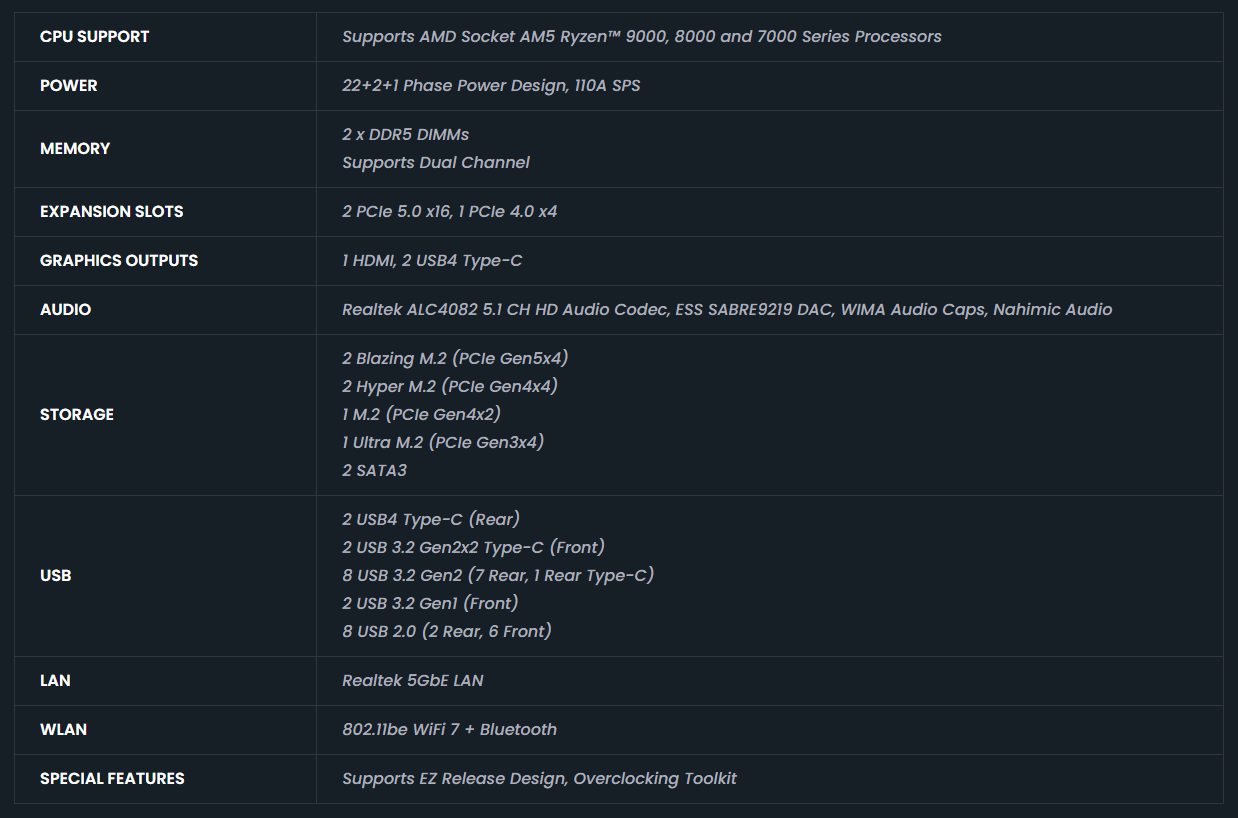
Task: Select the Supports Dual Channel text
Action: pos(435,163)
